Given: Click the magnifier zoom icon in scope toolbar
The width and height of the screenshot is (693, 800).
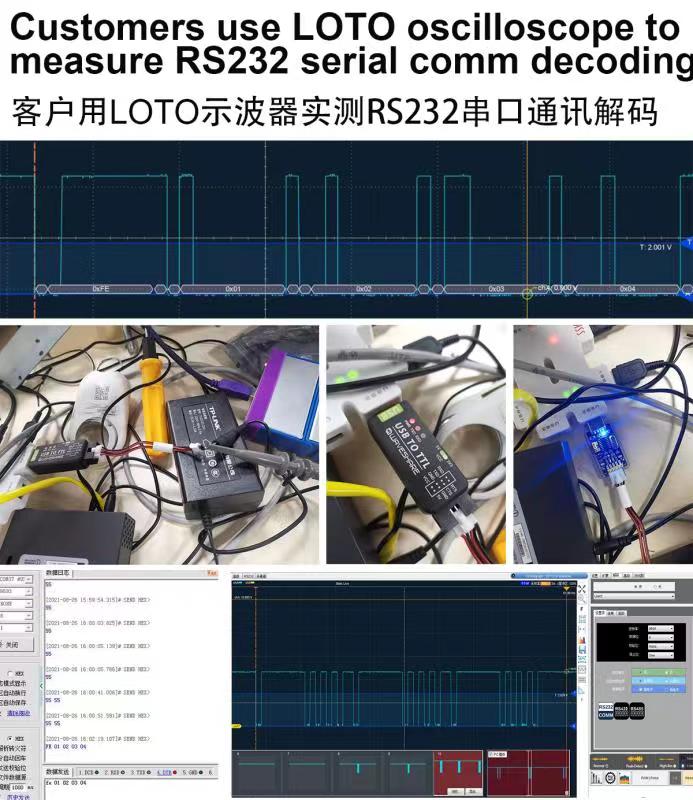Looking at the screenshot, I should pos(581,598).
